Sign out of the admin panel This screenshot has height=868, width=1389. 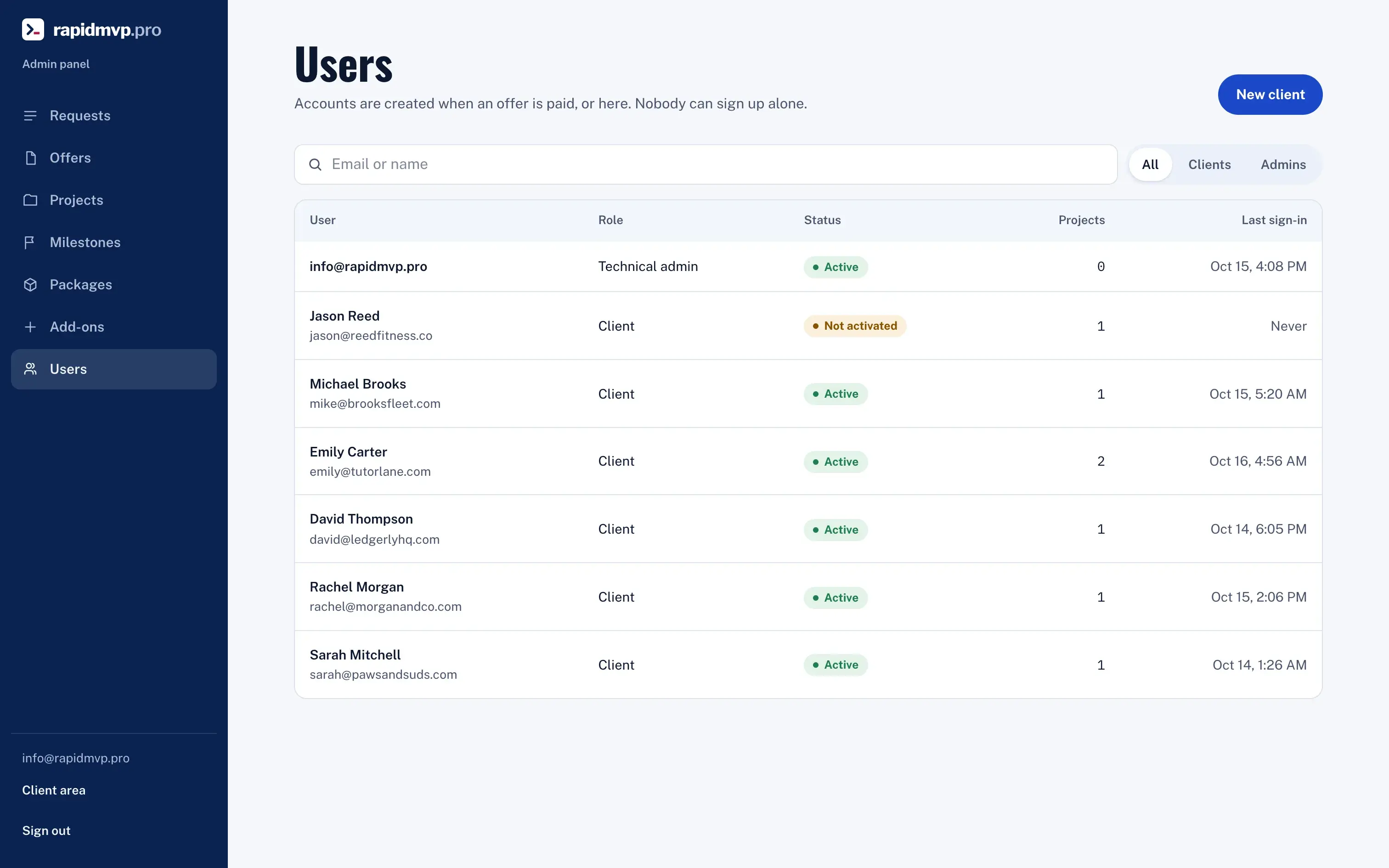click(x=46, y=831)
